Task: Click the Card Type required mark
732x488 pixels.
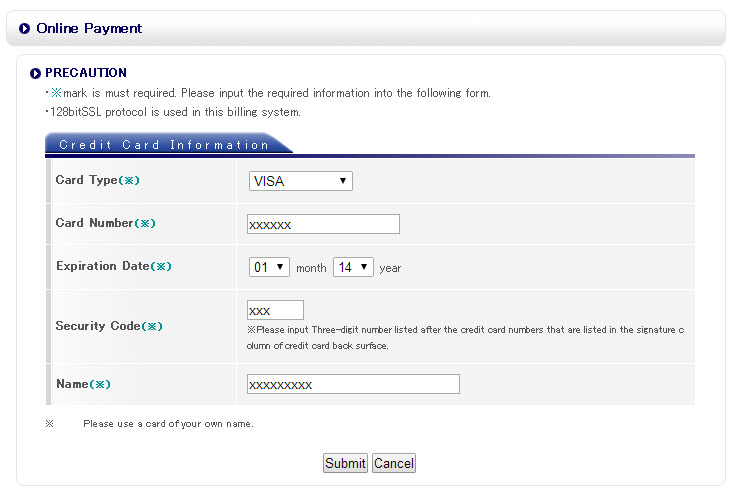Action: [x=129, y=180]
